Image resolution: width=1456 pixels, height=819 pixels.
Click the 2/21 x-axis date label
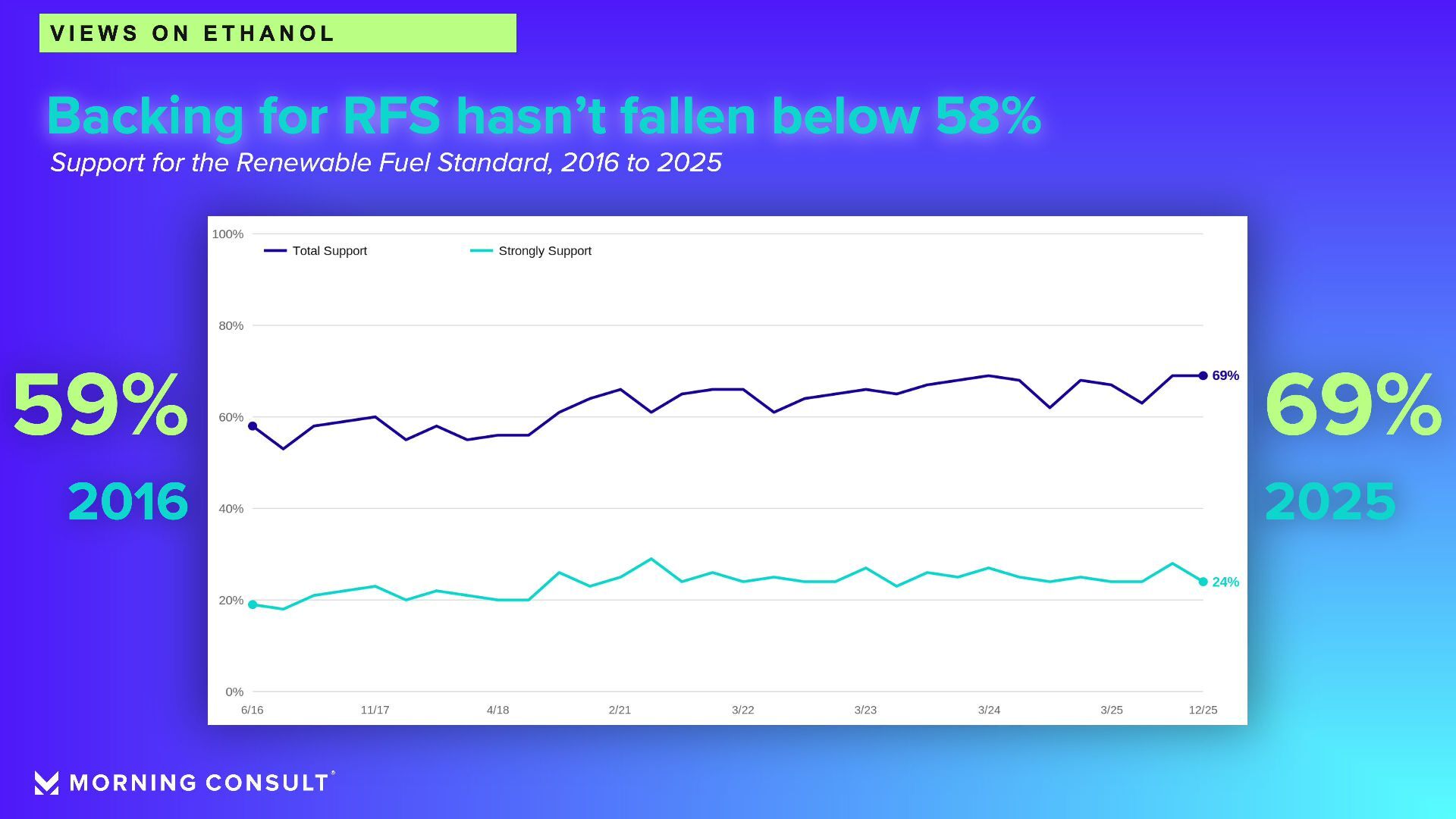(x=620, y=710)
